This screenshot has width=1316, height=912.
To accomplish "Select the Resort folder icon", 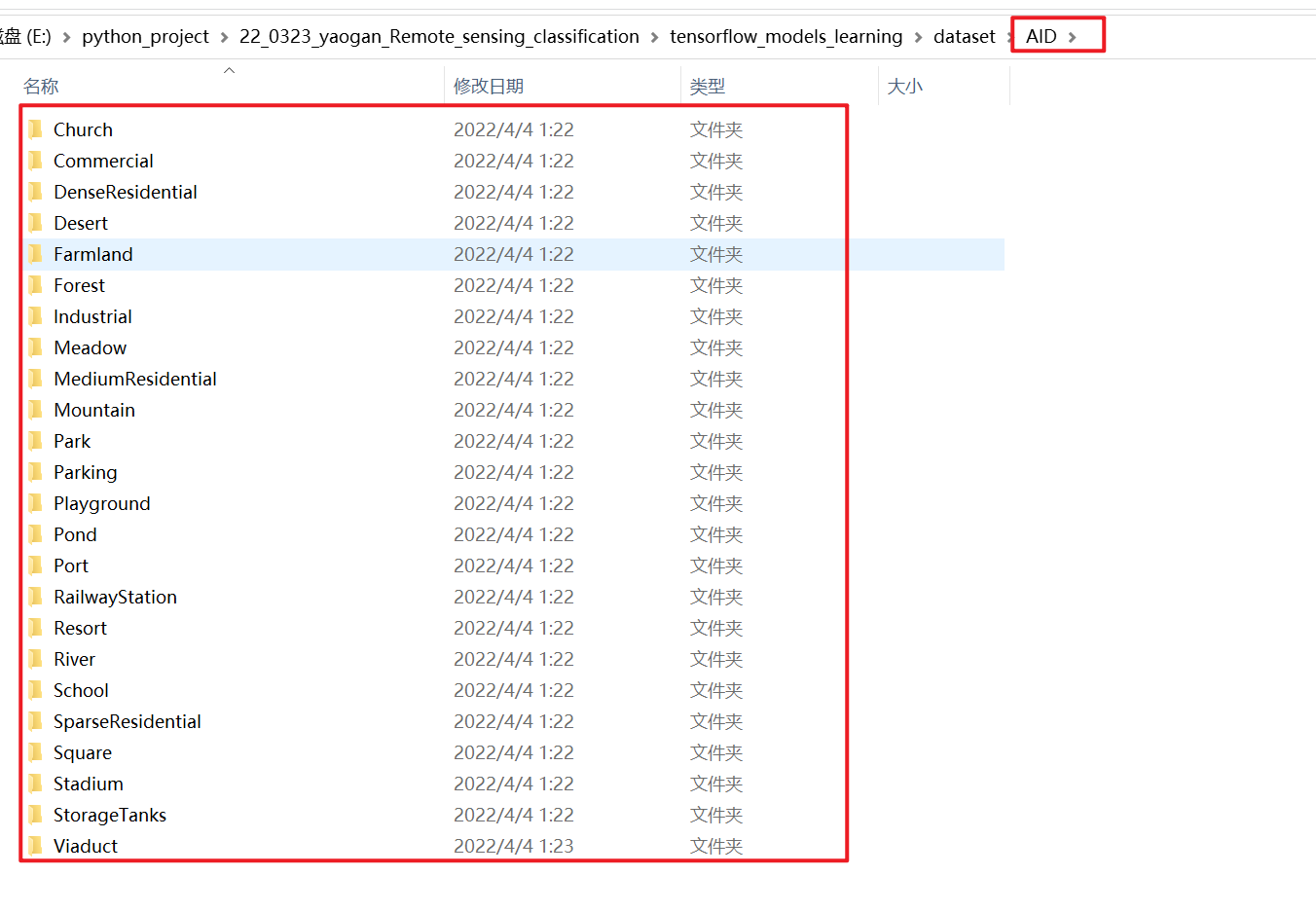I will [35, 628].
